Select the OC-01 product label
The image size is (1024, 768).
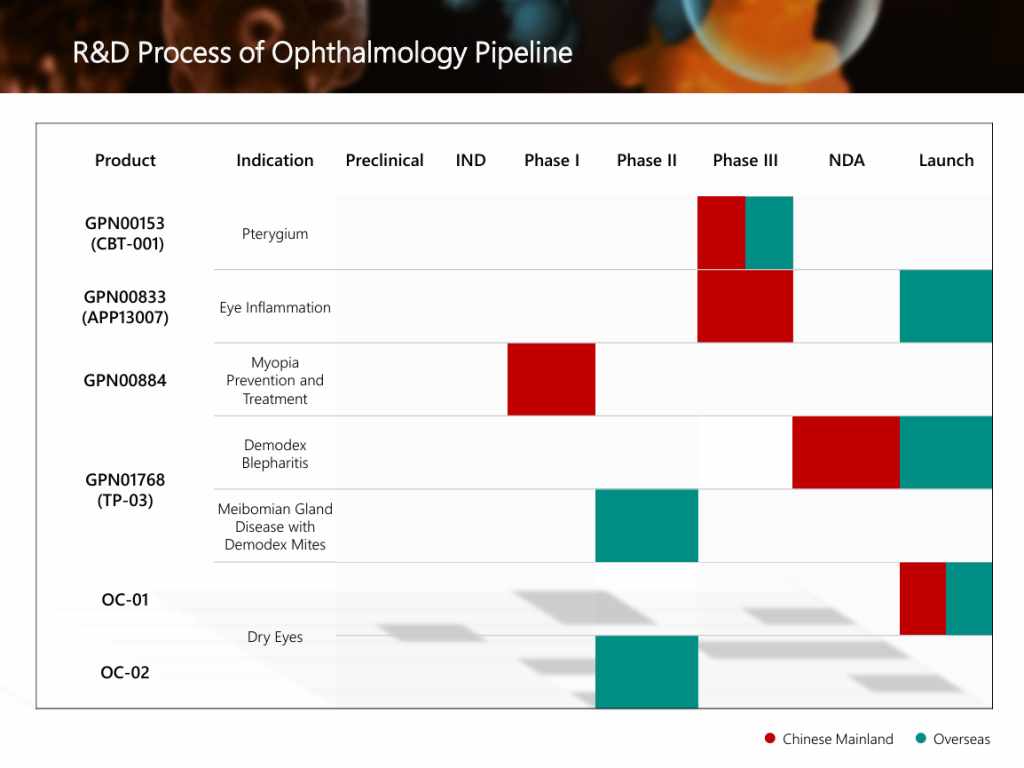tap(125, 600)
